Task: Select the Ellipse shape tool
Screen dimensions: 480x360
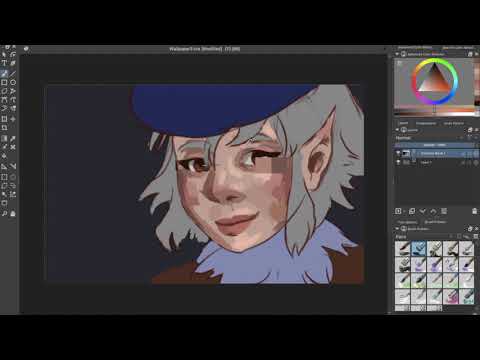Action: (13, 82)
